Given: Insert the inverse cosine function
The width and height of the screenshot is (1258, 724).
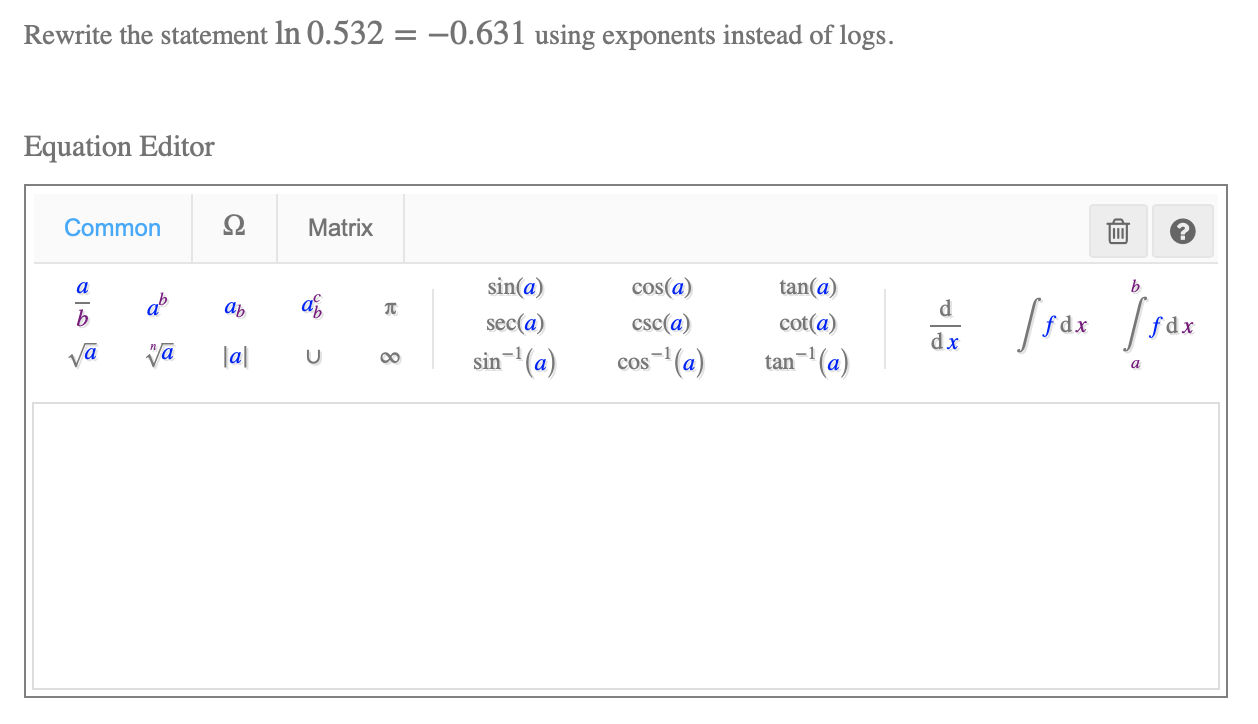Looking at the screenshot, I should coord(660,361).
